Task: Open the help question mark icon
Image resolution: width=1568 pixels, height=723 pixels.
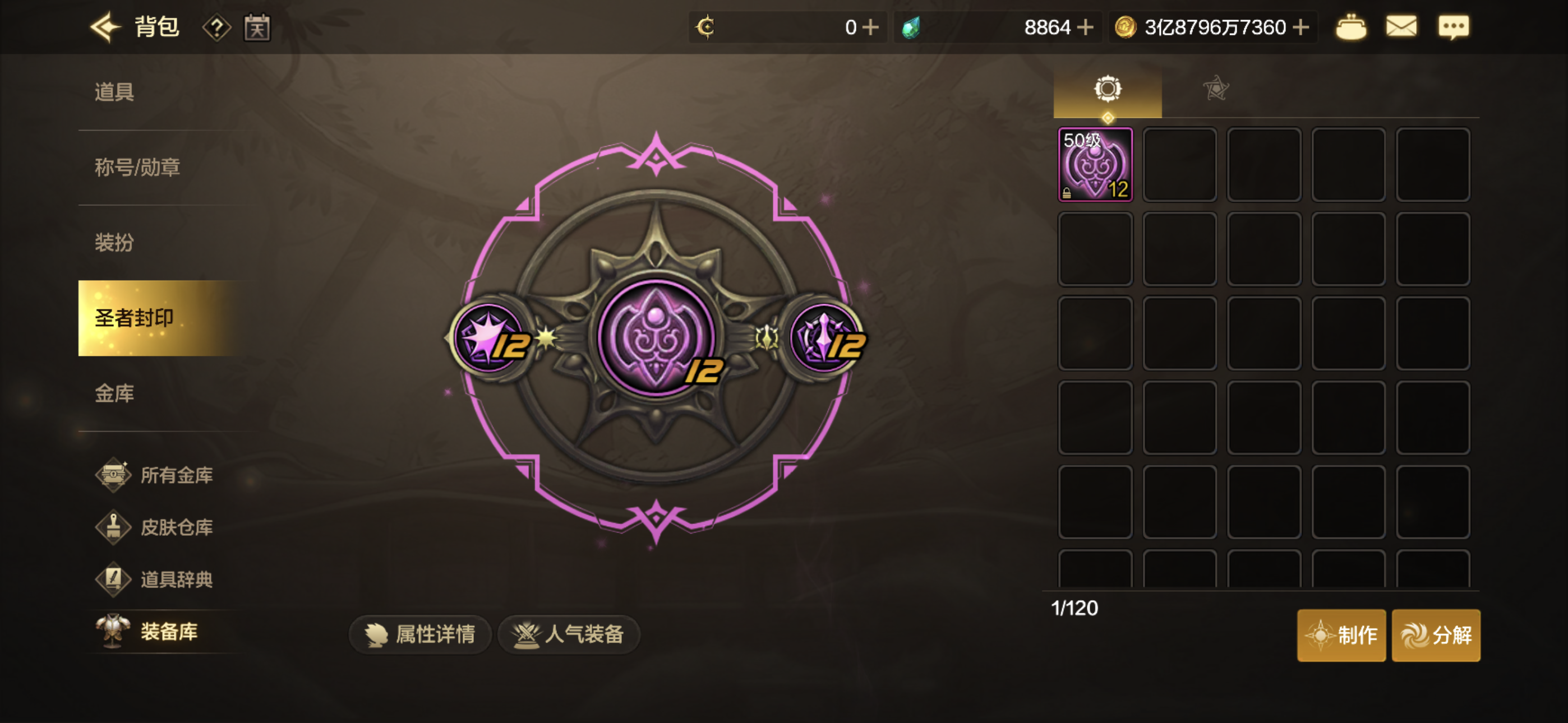Action: 216,28
